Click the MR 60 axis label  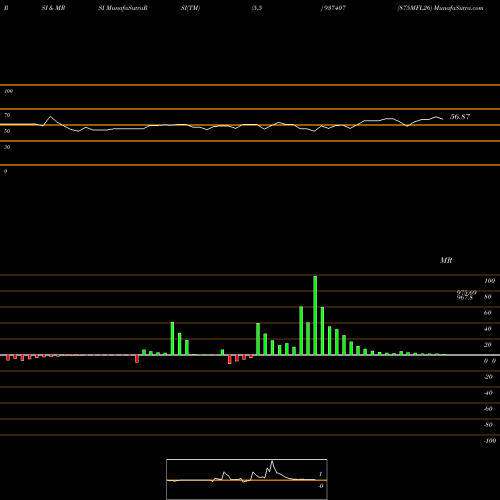(x=487, y=313)
